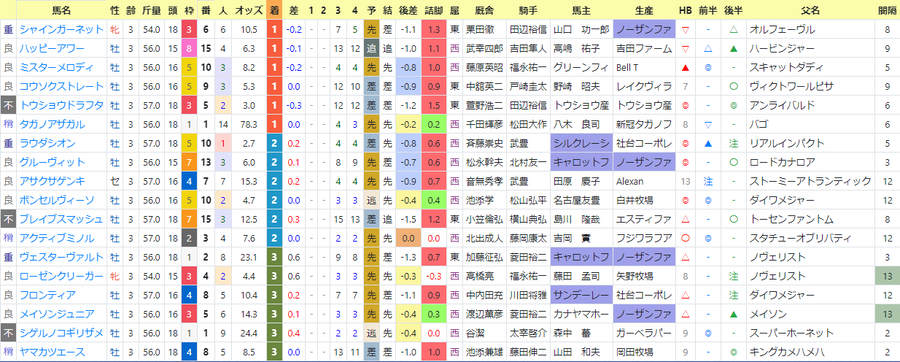Select sire name キングカメハメハ
900x362 pixels.
point(786,351)
